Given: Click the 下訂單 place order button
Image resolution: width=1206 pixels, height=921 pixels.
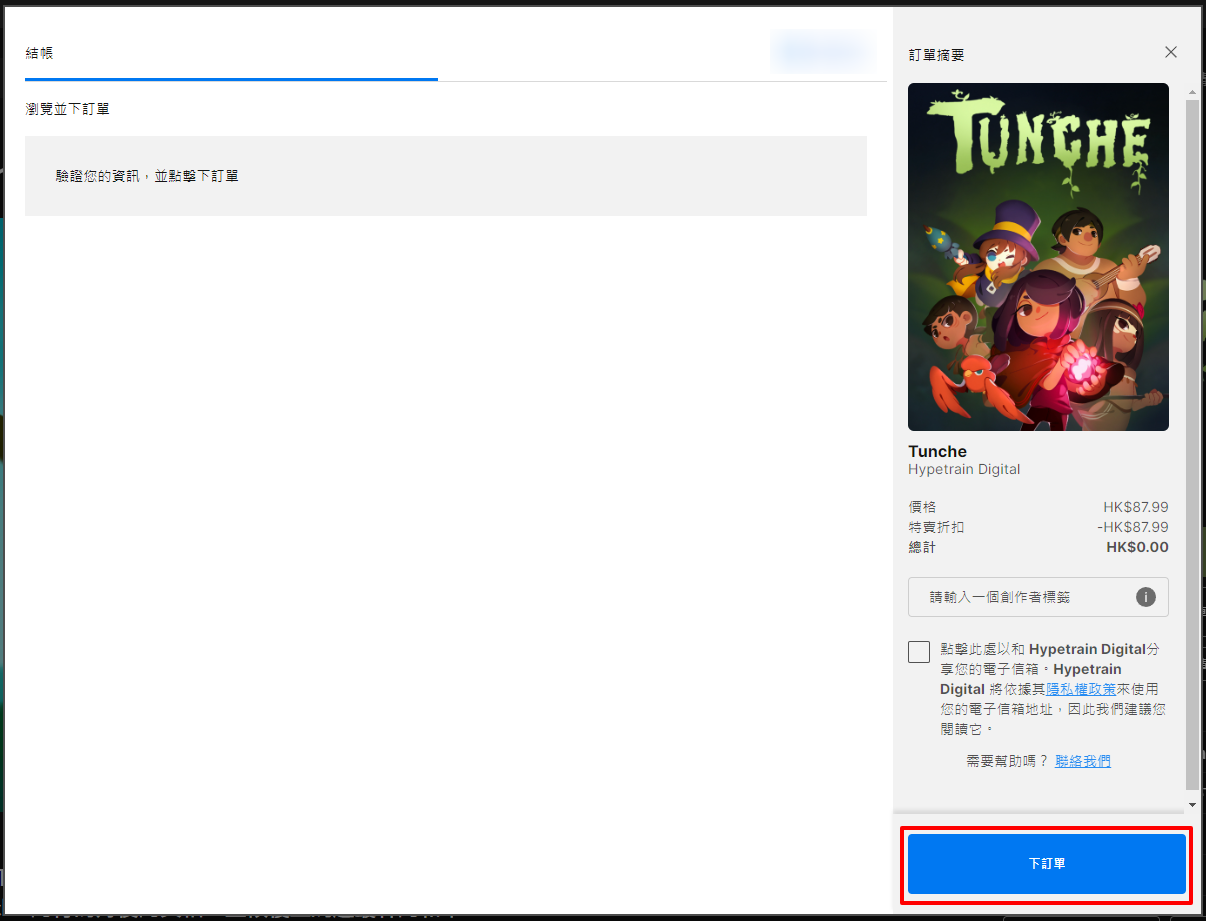Looking at the screenshot, I should (1046, 863).
